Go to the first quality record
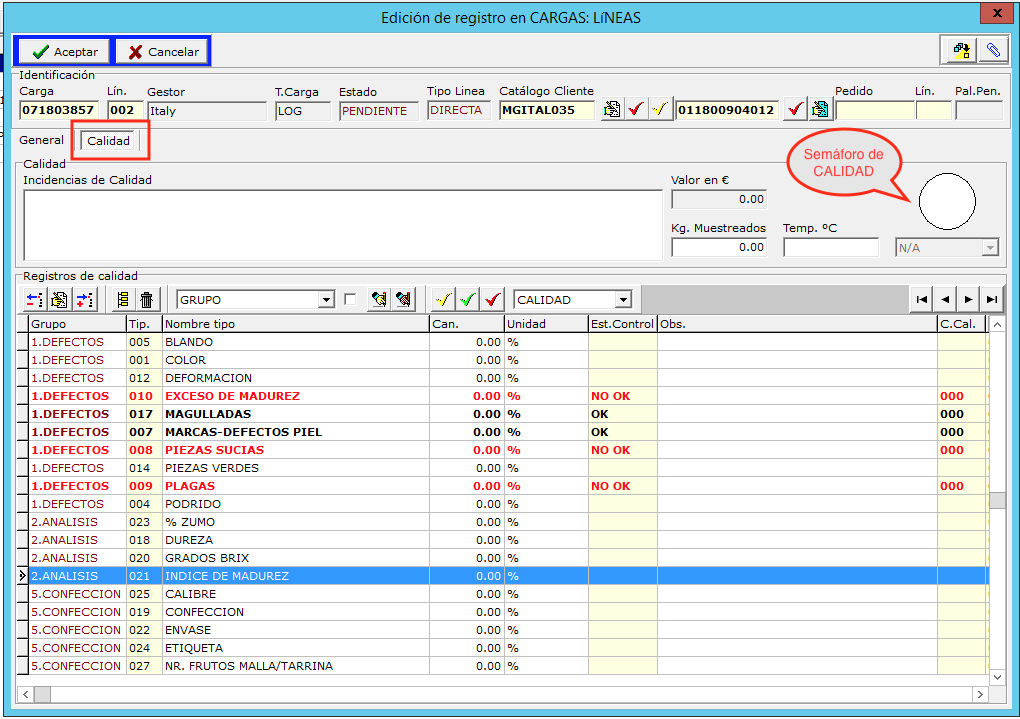 pos(920,299)
